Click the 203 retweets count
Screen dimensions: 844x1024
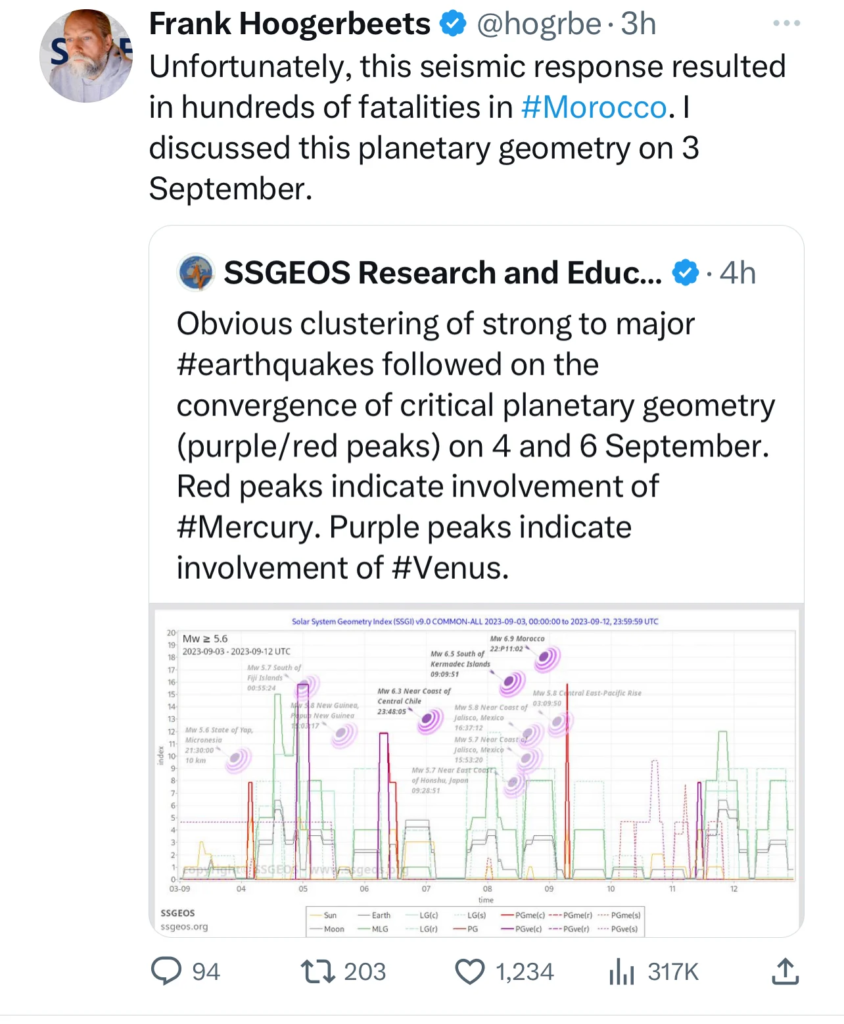point(365,972)
